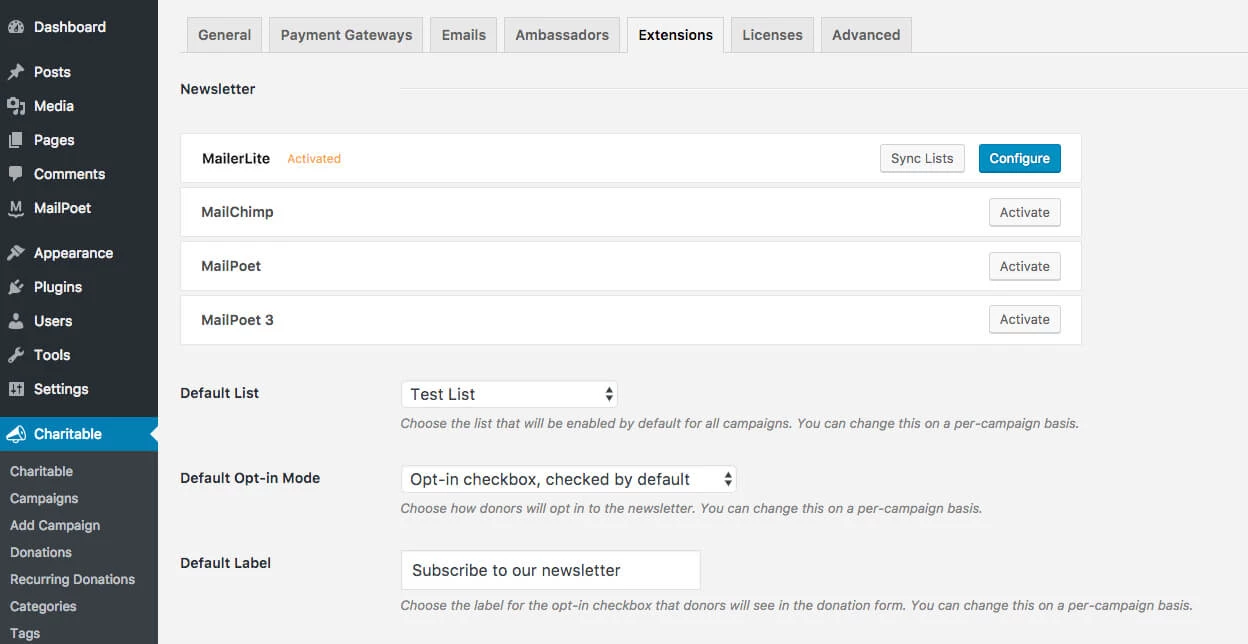Click the MailPoet M icon
Image resolution: width=1248 pixels, height=644 pixels.
point(16,208)
